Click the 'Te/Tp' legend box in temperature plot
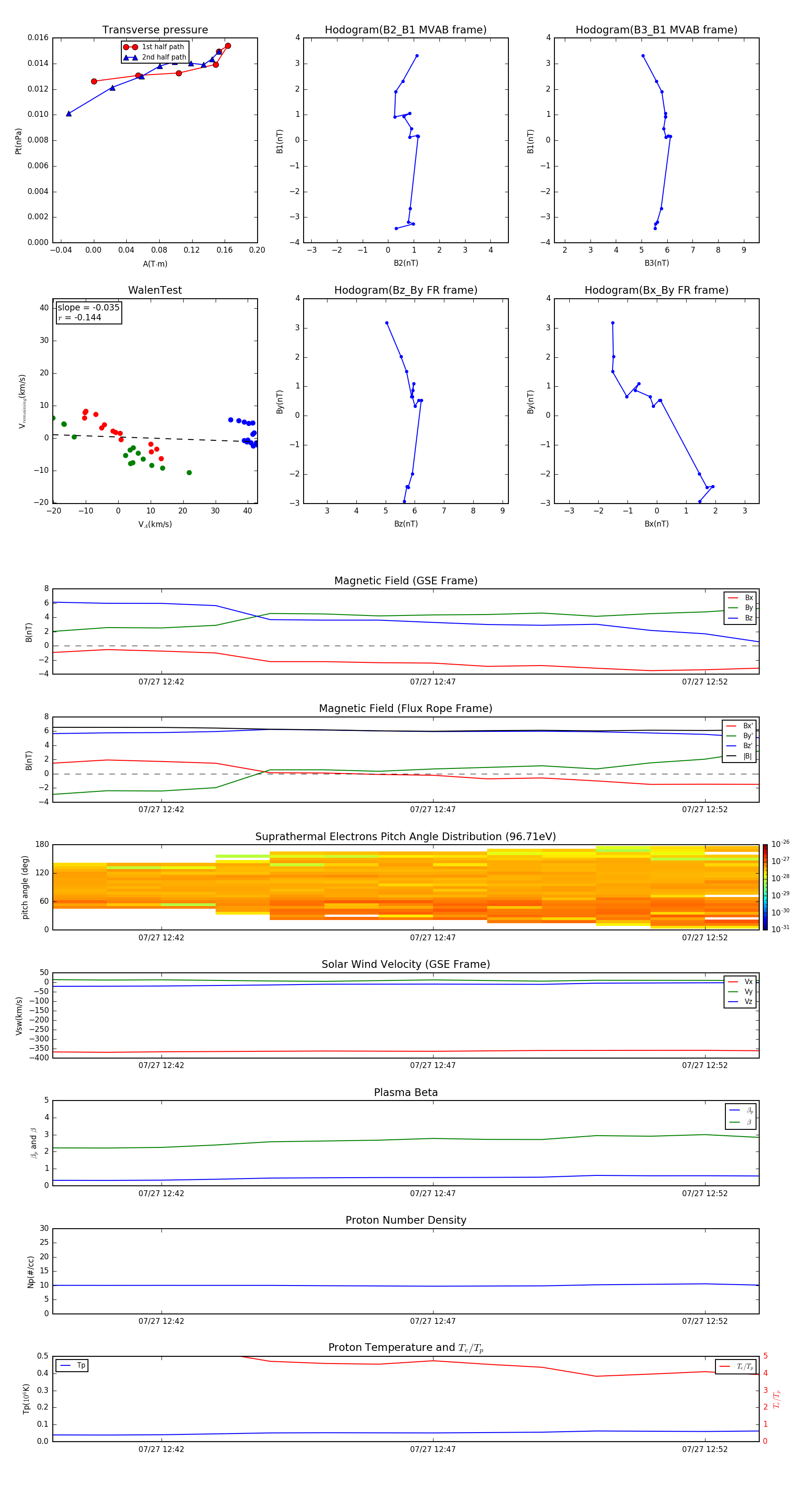The image size is (812, 1489). 736,1366
